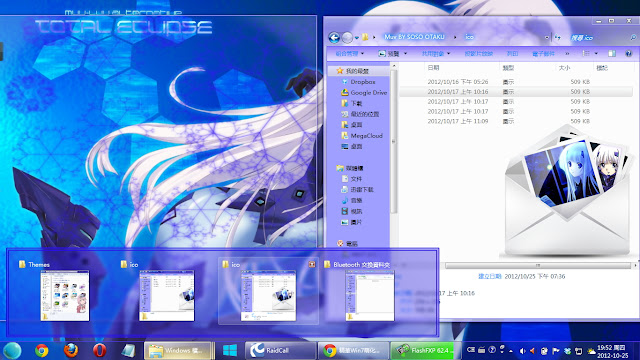The height and width of the screenshot is (360, 640).
Task: Open the Start orb
Action: pyautogui.click(x=12, y=350)
